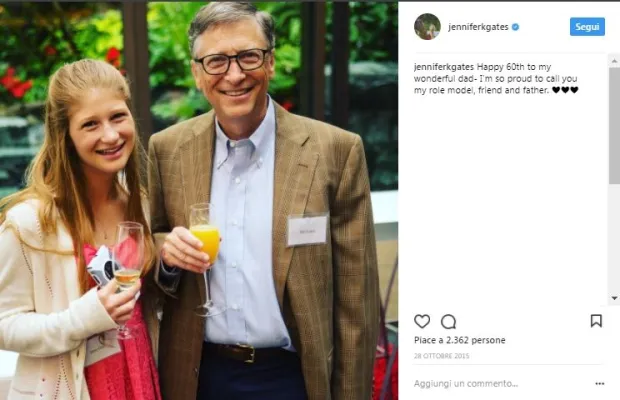Click the black hearts in the caption
The height and width of the screenshot is (400, 620).
click(x=565, y=90)
